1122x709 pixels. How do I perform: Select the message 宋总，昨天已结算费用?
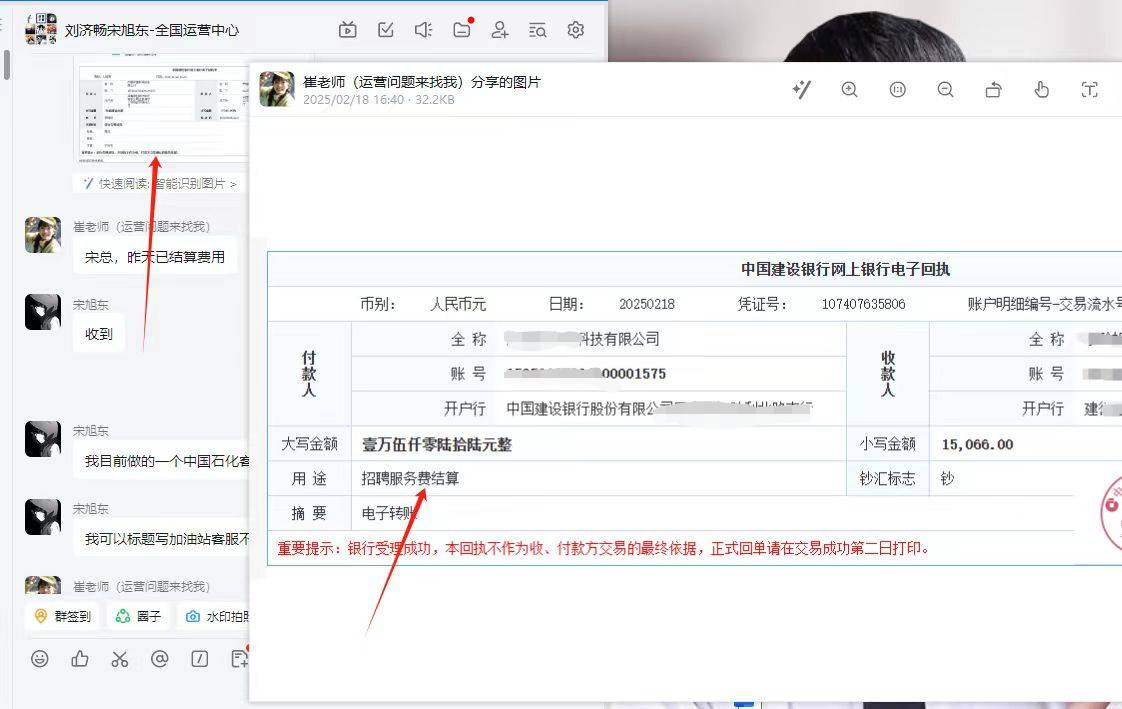155,257
